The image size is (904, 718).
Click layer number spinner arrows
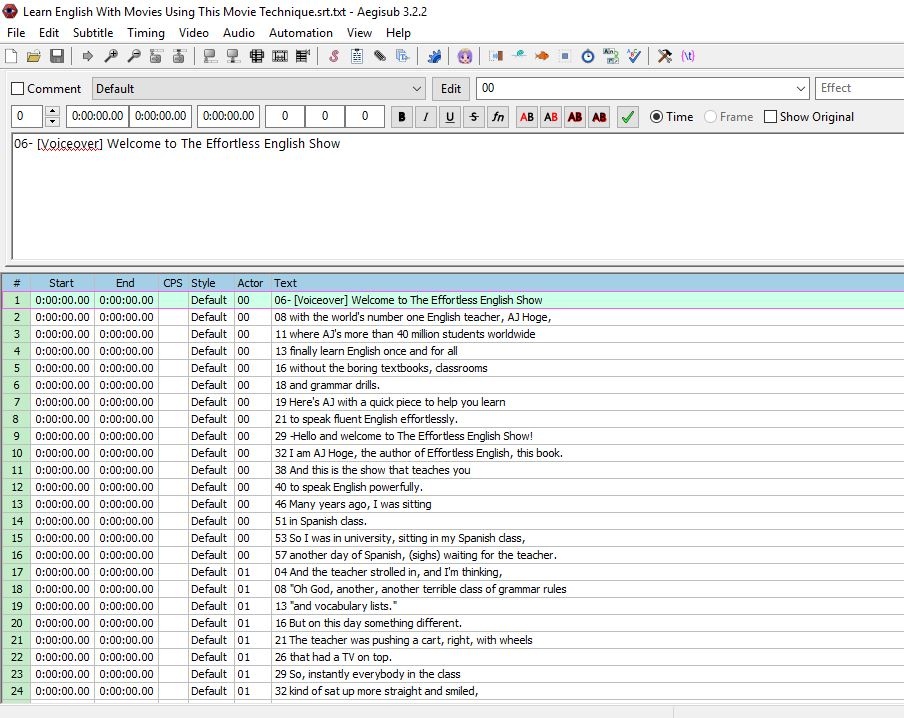(x=53, y=117)
